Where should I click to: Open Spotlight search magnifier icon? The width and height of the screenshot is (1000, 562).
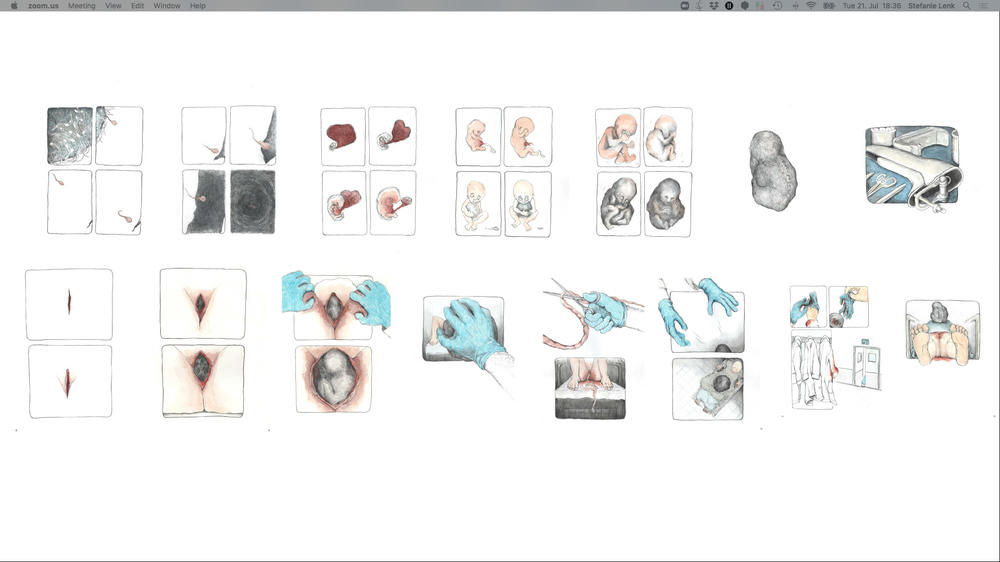pos(966,6)
